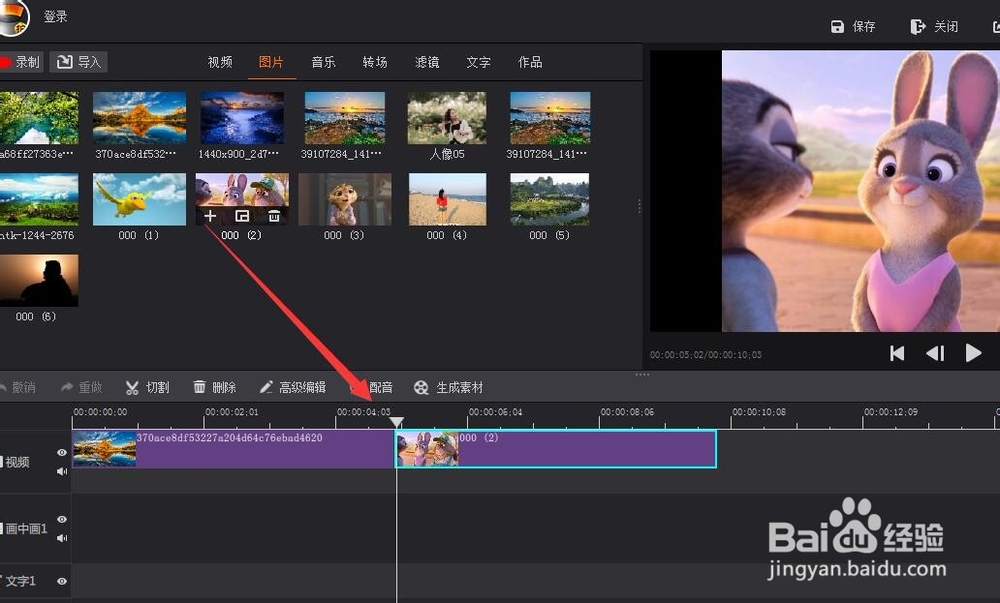
Task: Click the Import (导入) button
Action: pyautogui.click(x=79, y=62)
